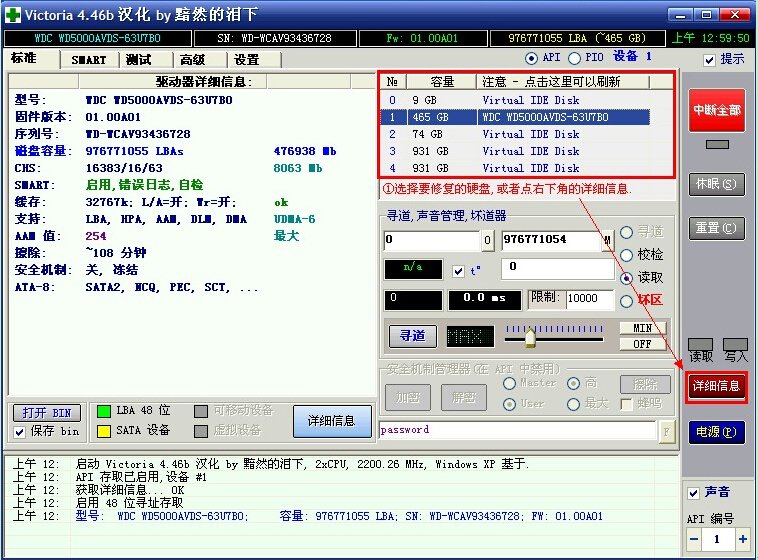Viewport: 758px width, 560px height.
Task: Switch to the SMART tab
Action: coord(89,60)
